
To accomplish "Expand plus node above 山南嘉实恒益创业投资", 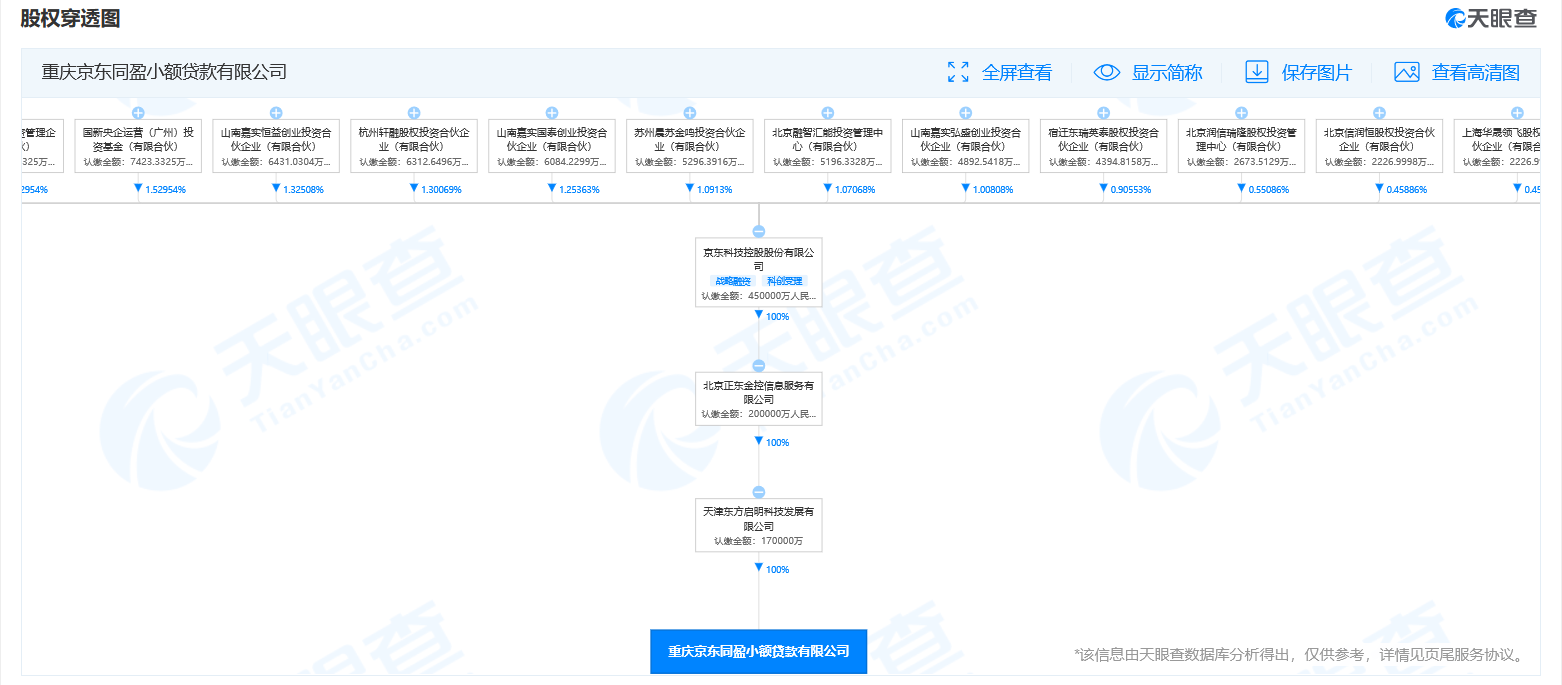I will point(276,113).
